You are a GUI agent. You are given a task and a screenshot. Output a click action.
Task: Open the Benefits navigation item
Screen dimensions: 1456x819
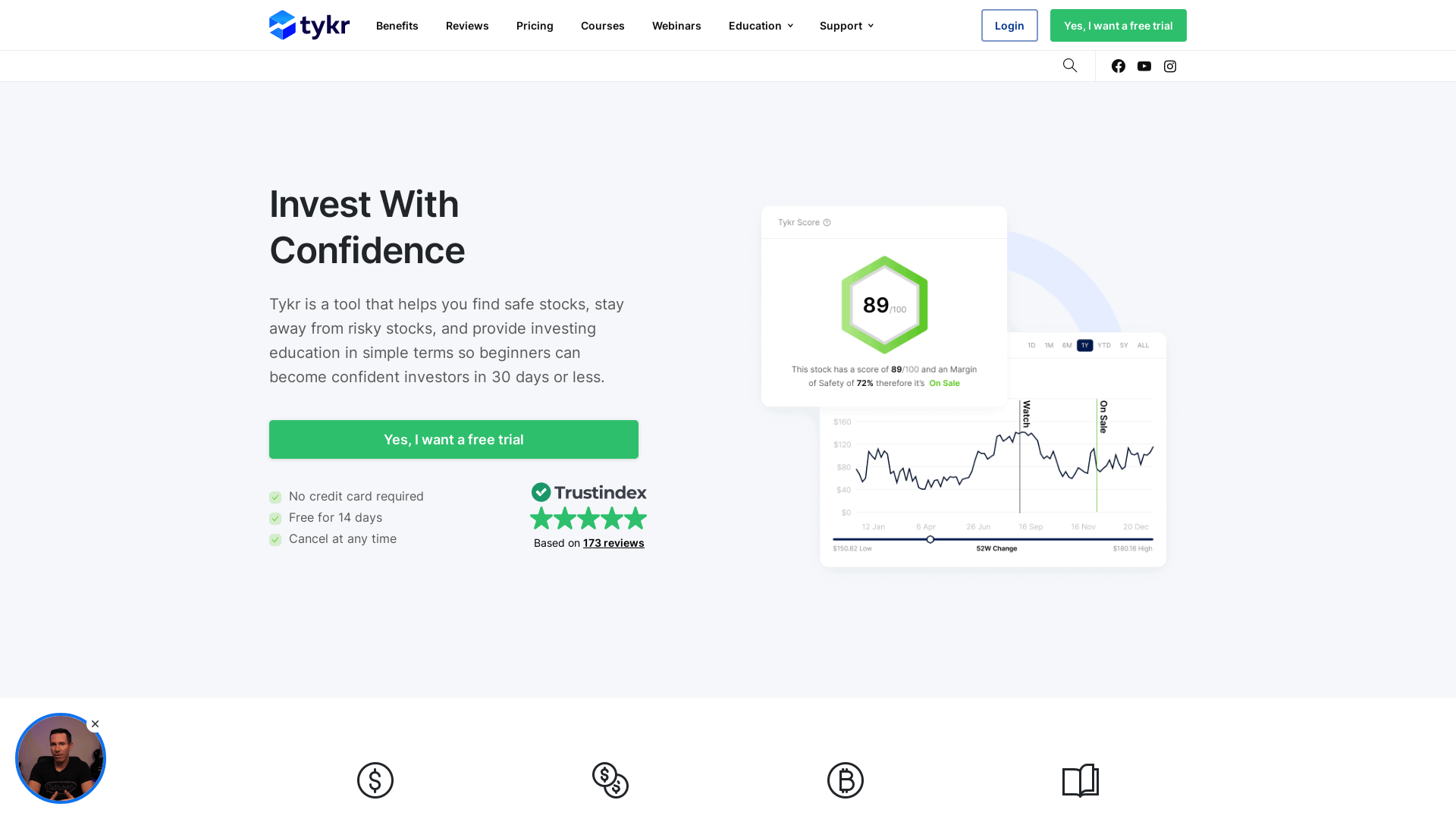[397, 25]
